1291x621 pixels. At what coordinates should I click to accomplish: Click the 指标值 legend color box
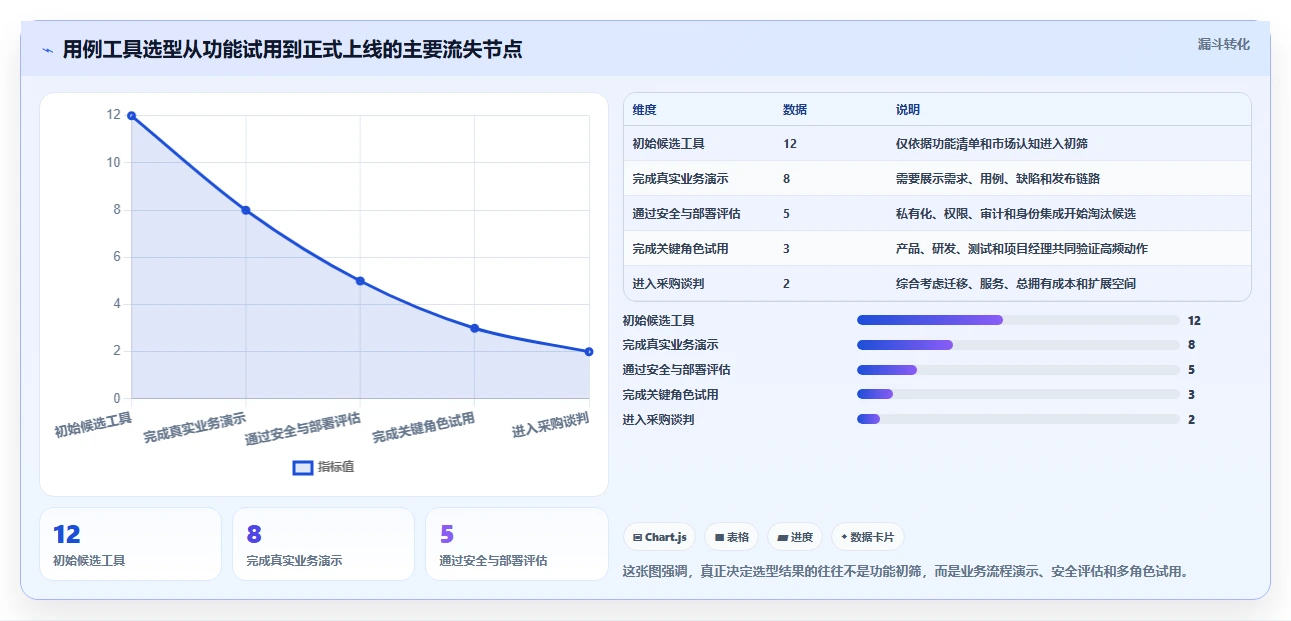tap(302, 467)
